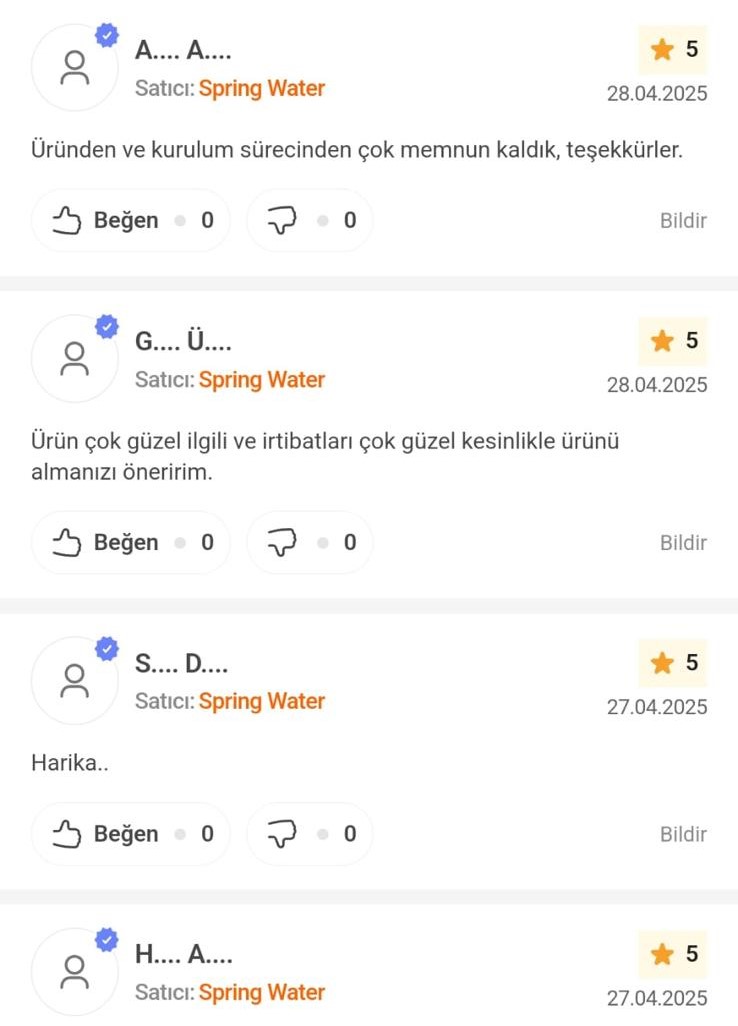Click the 5-star rating badge dated 27.04.2025 by S.... D....
738x1026 pixels.
[x=673, y=662]
